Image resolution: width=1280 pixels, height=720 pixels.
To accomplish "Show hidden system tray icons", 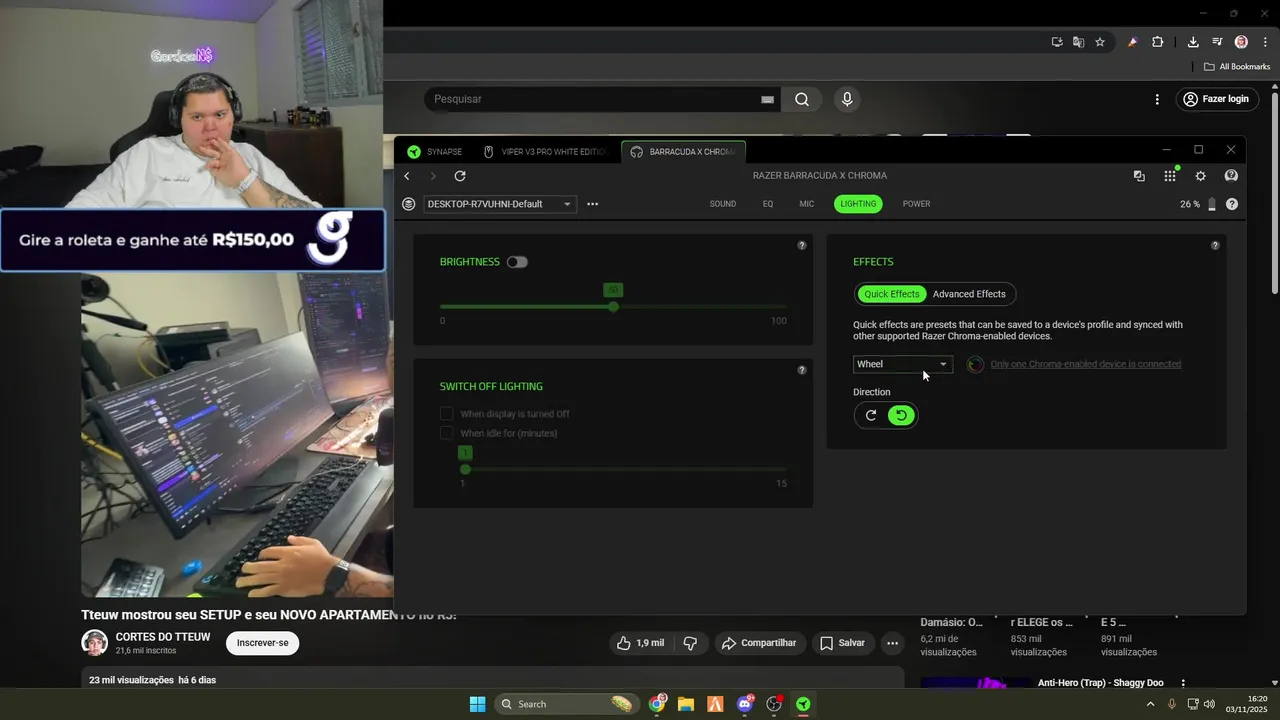I will [1149, 704].
